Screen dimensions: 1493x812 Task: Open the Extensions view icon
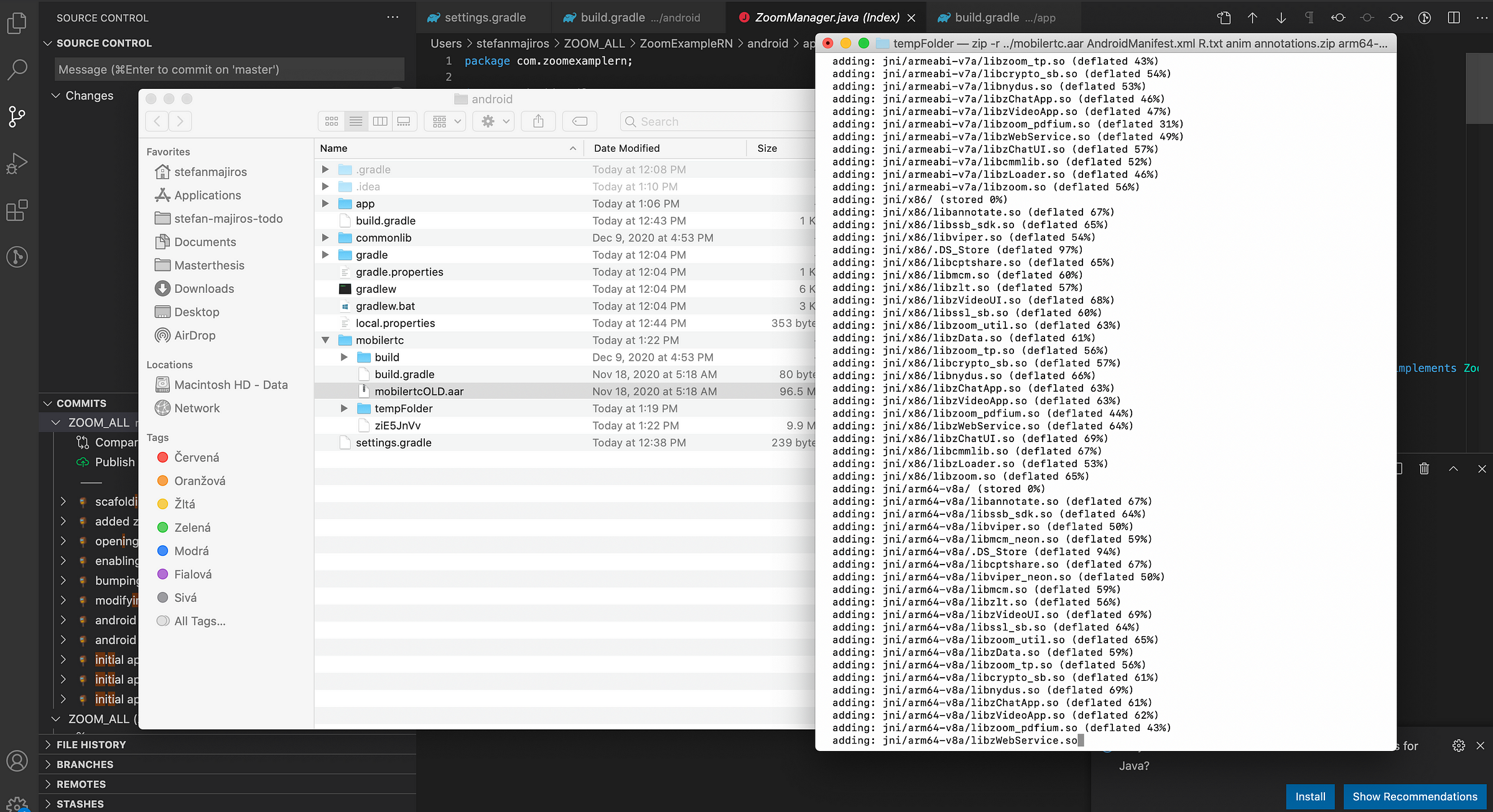pyautogui.click(x=17, y=210)
